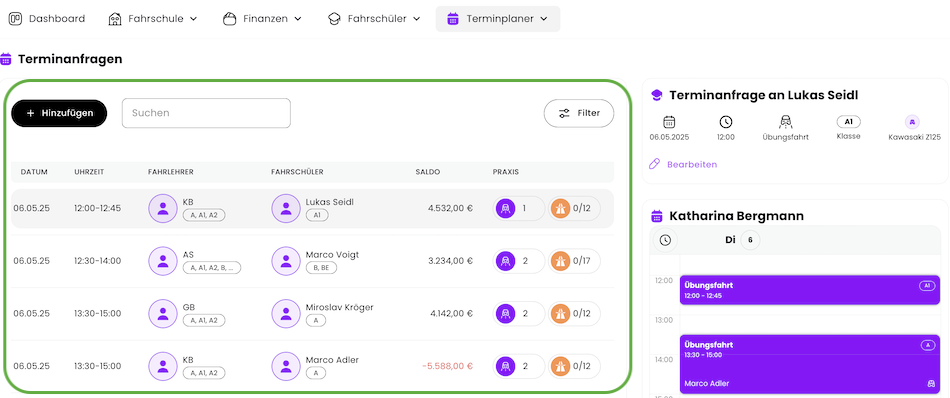Image resolution: width=950 pixels, height=398 pixels.
Task: Click into the Suchen search field
Action: pyautogui.click(x=206, y=113)
